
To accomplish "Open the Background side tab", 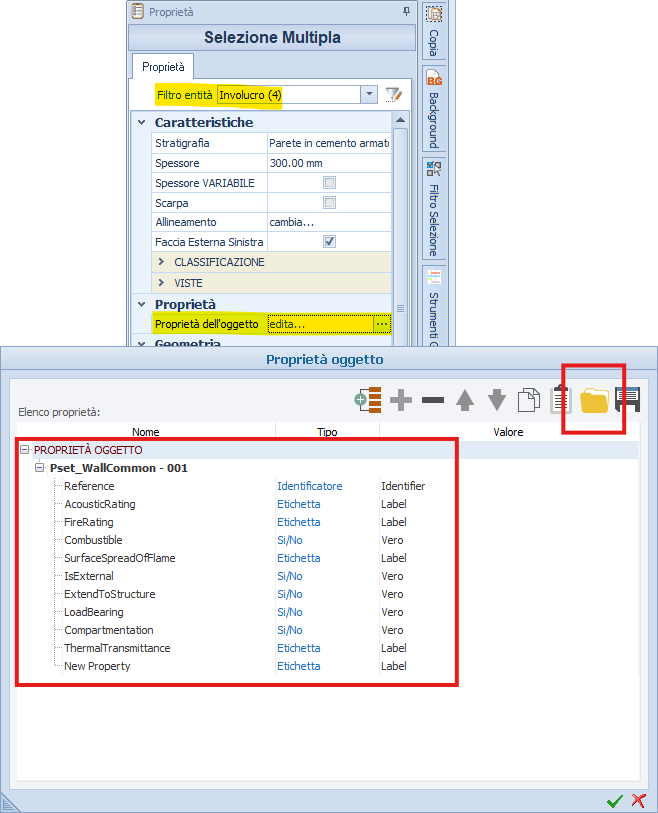I will pos(433,108).
